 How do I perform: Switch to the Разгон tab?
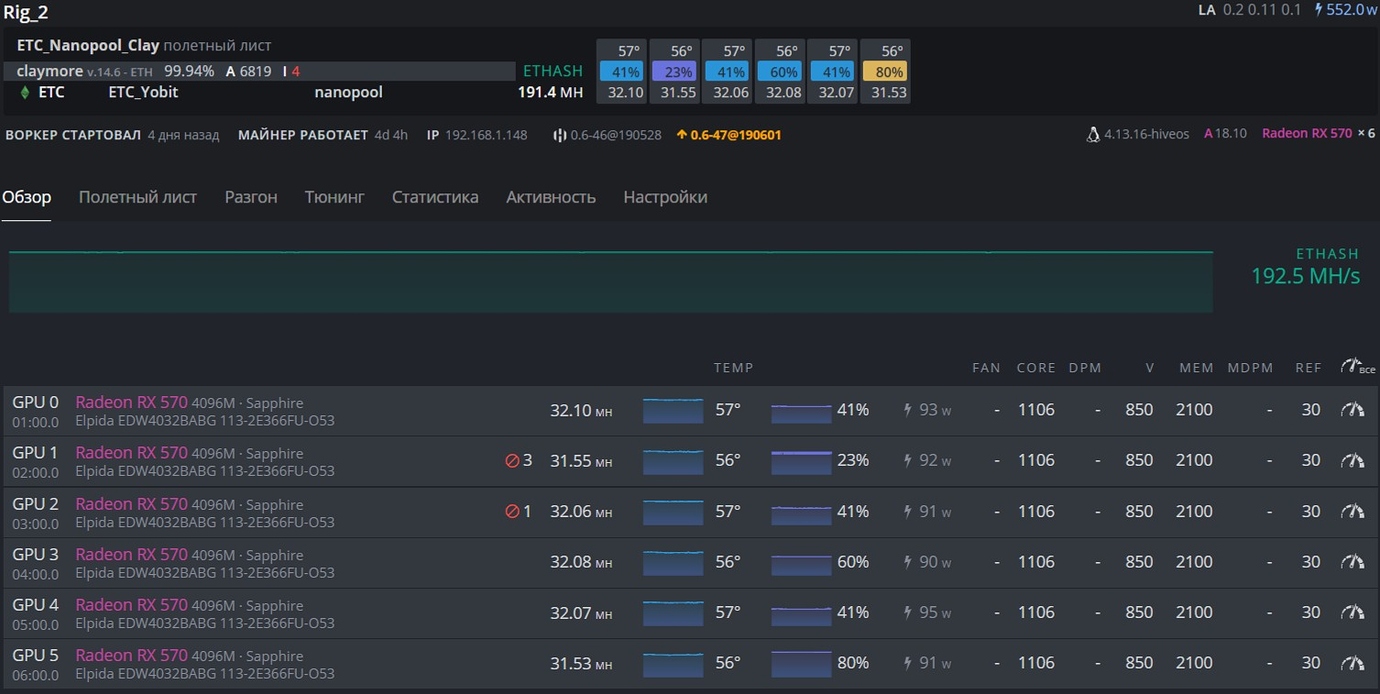click(251, 197)
